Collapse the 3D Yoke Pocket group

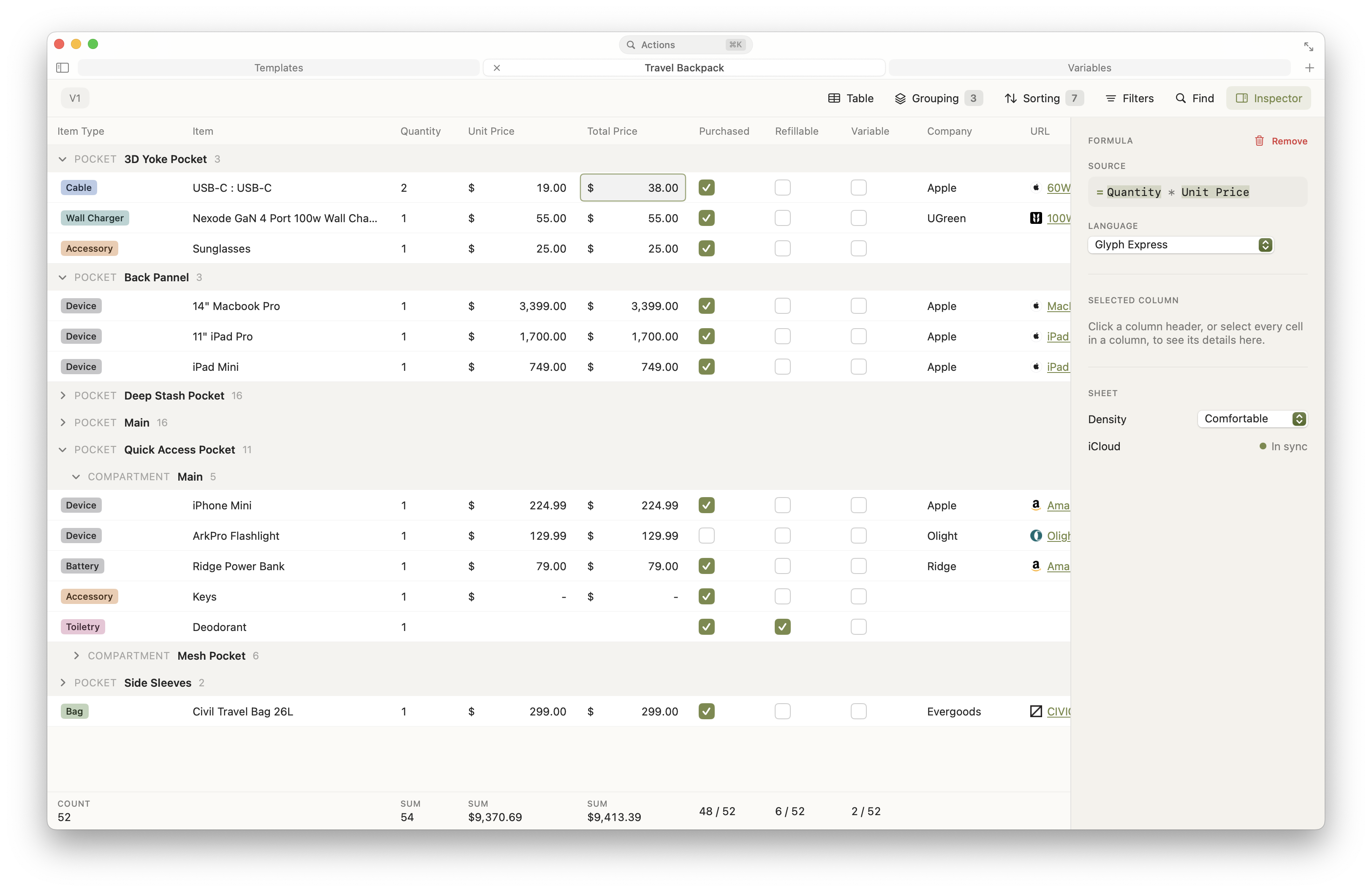62,159
